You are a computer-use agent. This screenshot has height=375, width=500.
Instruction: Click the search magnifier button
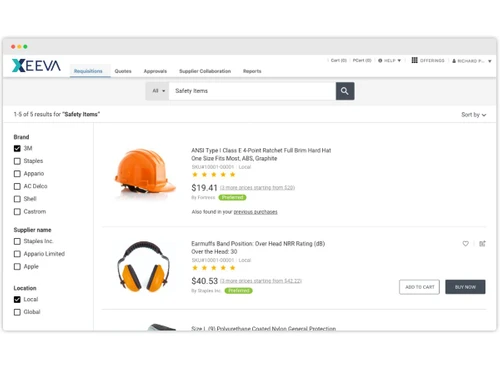(x=345, y=91)
